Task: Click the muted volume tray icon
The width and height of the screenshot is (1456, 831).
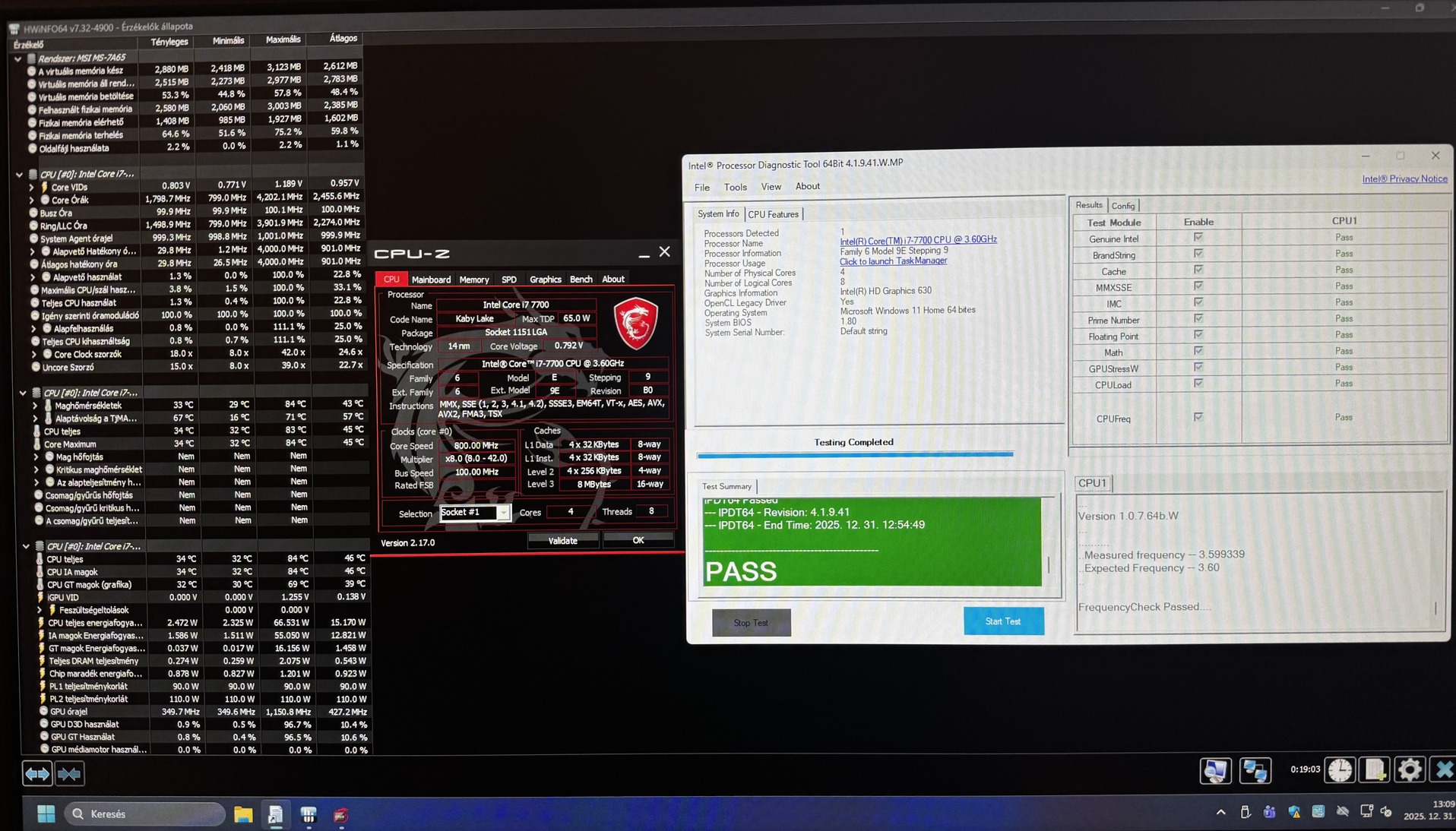Action: [x=1387, y=812]
